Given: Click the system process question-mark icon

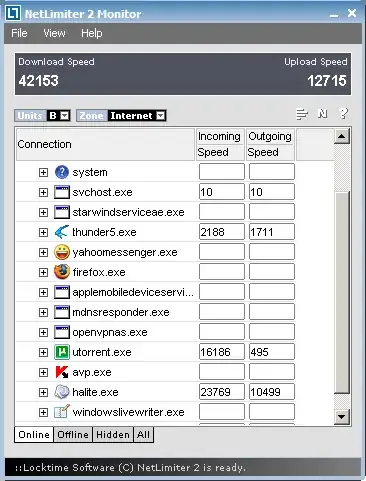Looking at the screenshot, I should 62,172.
